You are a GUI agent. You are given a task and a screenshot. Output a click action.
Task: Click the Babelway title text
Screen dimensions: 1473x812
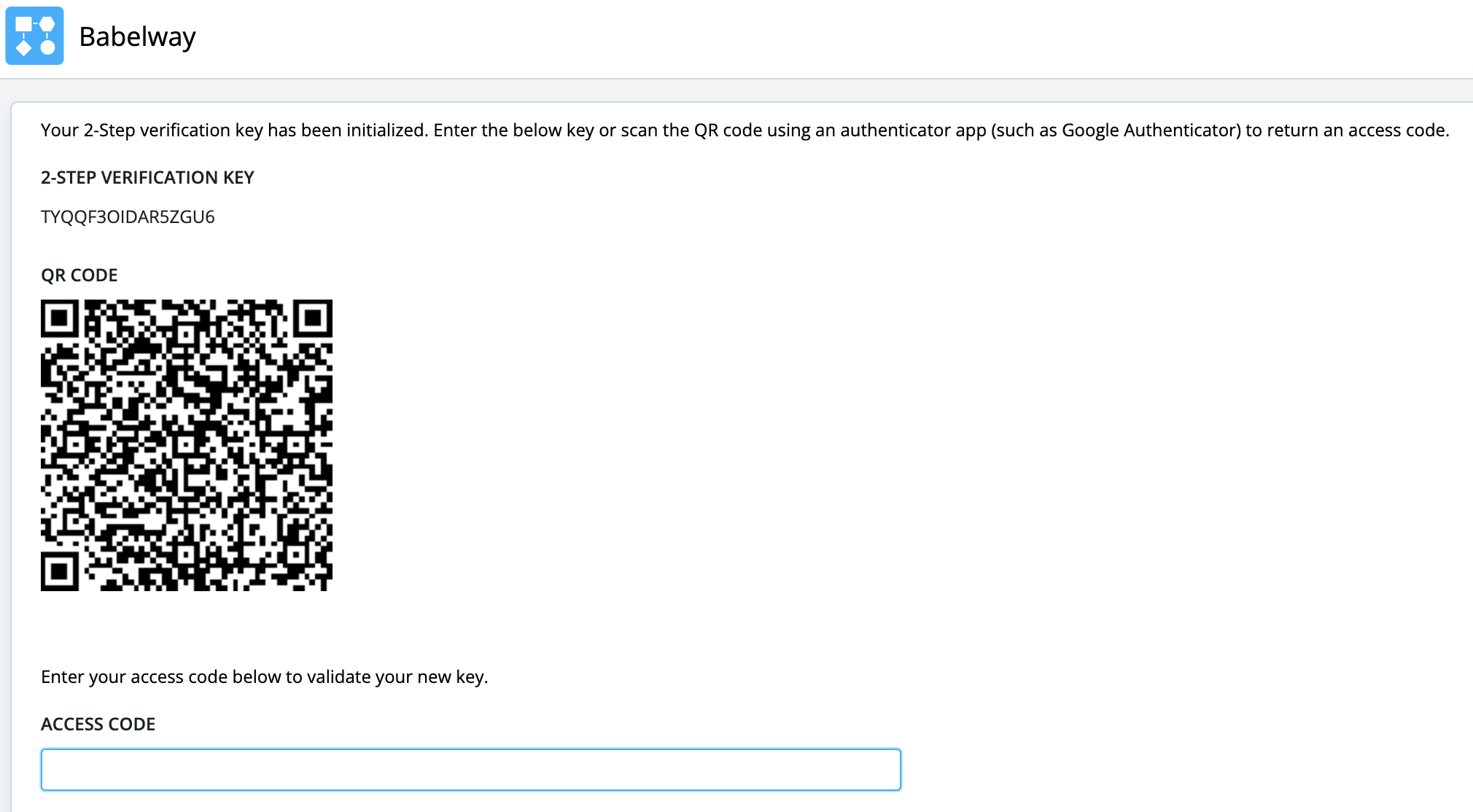(137, 36)
